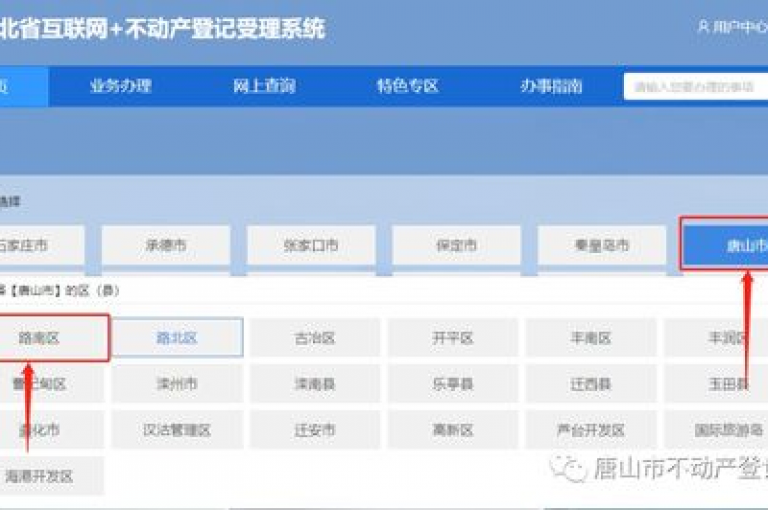Select city 石家庄市
The image size is (768, 510).
click(x=42, y=245)
